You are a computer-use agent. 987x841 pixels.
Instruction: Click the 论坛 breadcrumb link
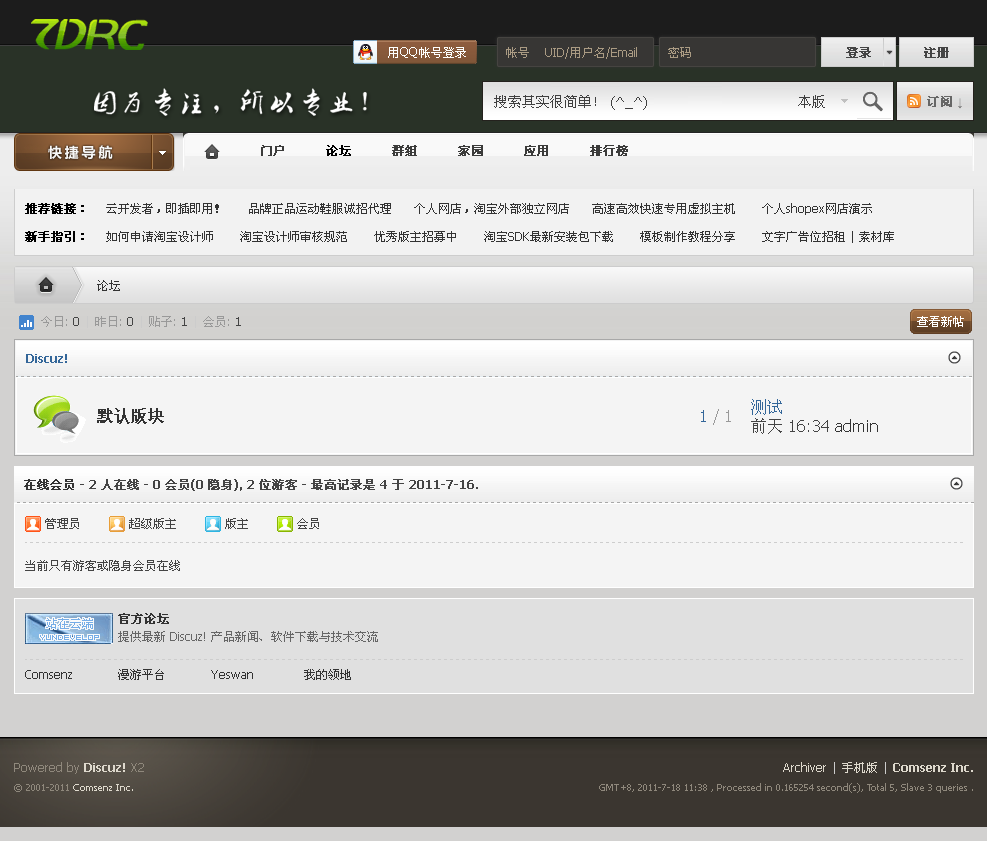click(x=108, y=286)
